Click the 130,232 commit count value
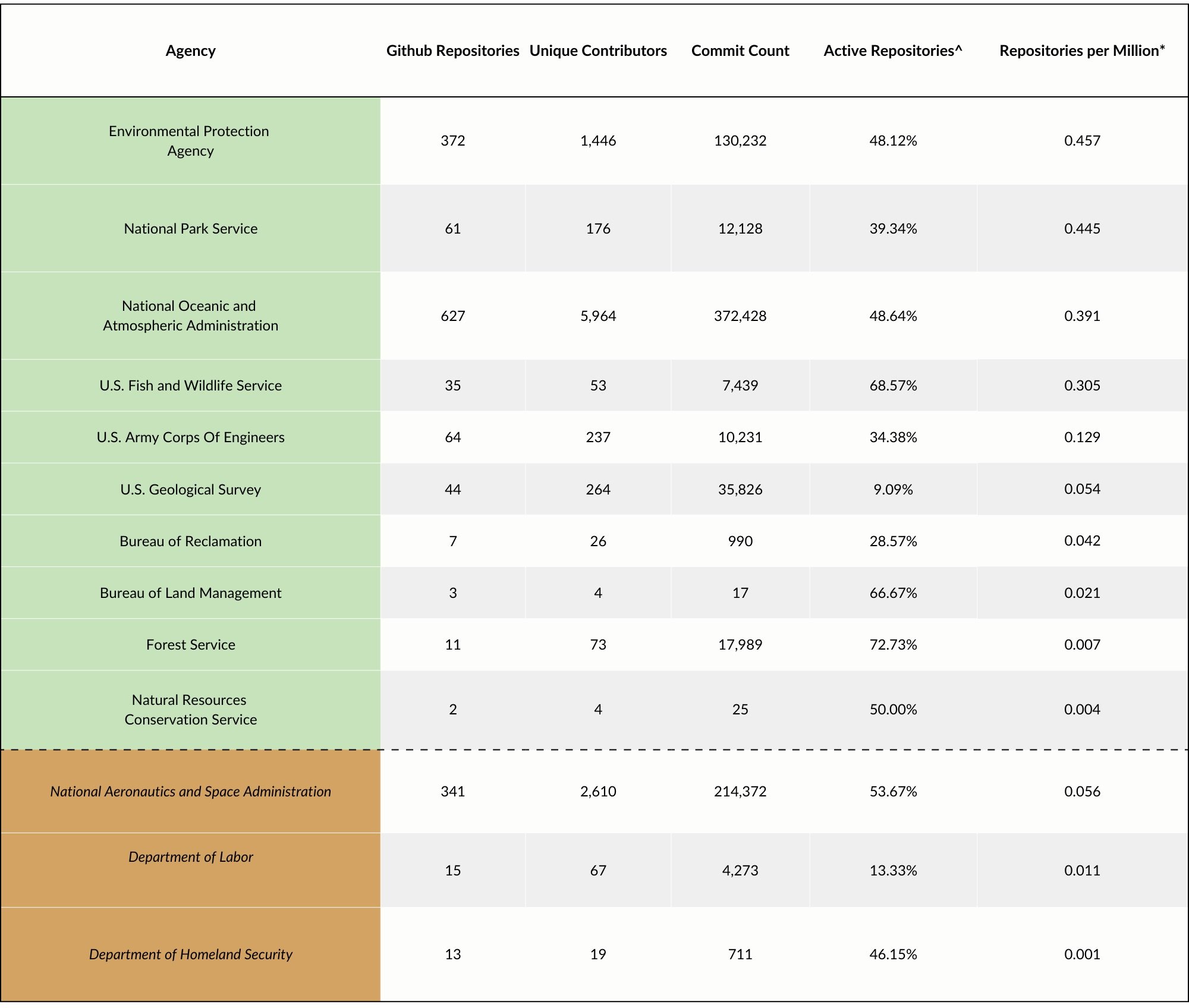This screenshot has width=1189, height=1008. tap(740, 141)
